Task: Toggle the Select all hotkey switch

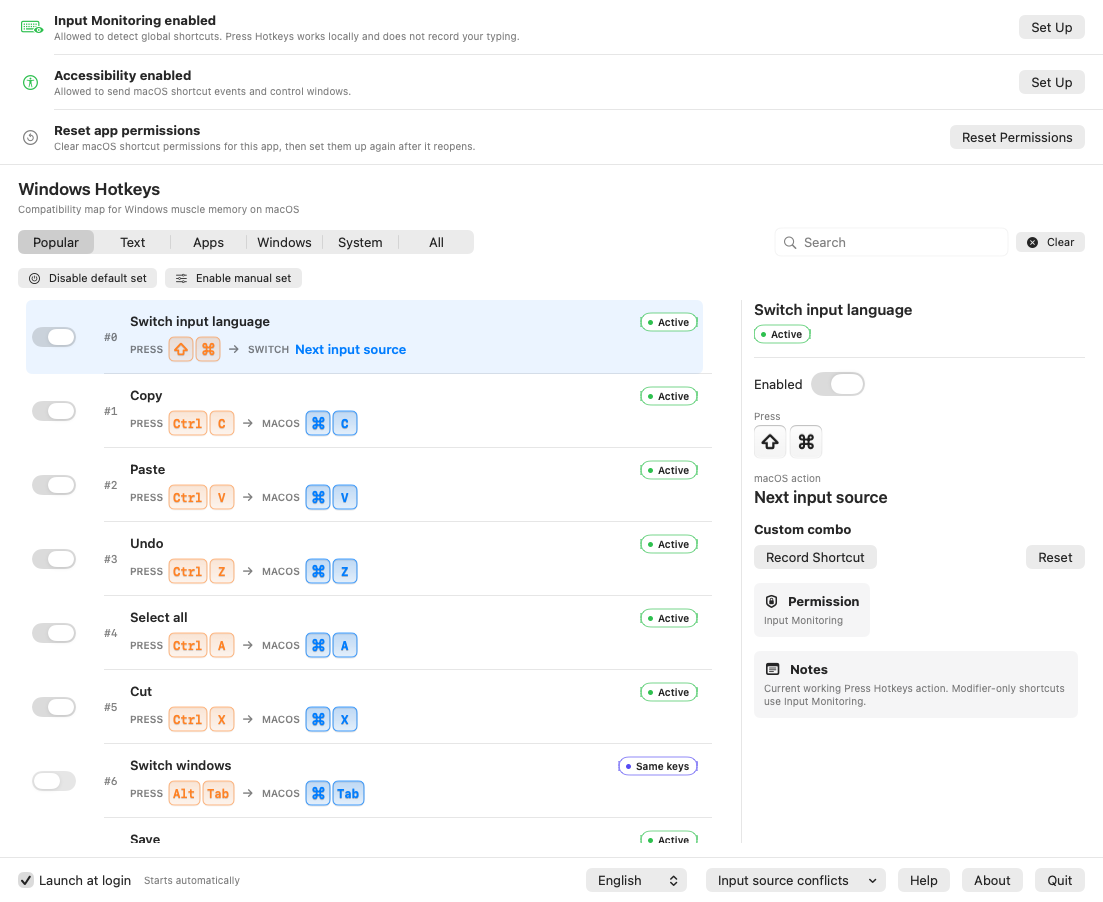Action: click(x=54, y=633)
